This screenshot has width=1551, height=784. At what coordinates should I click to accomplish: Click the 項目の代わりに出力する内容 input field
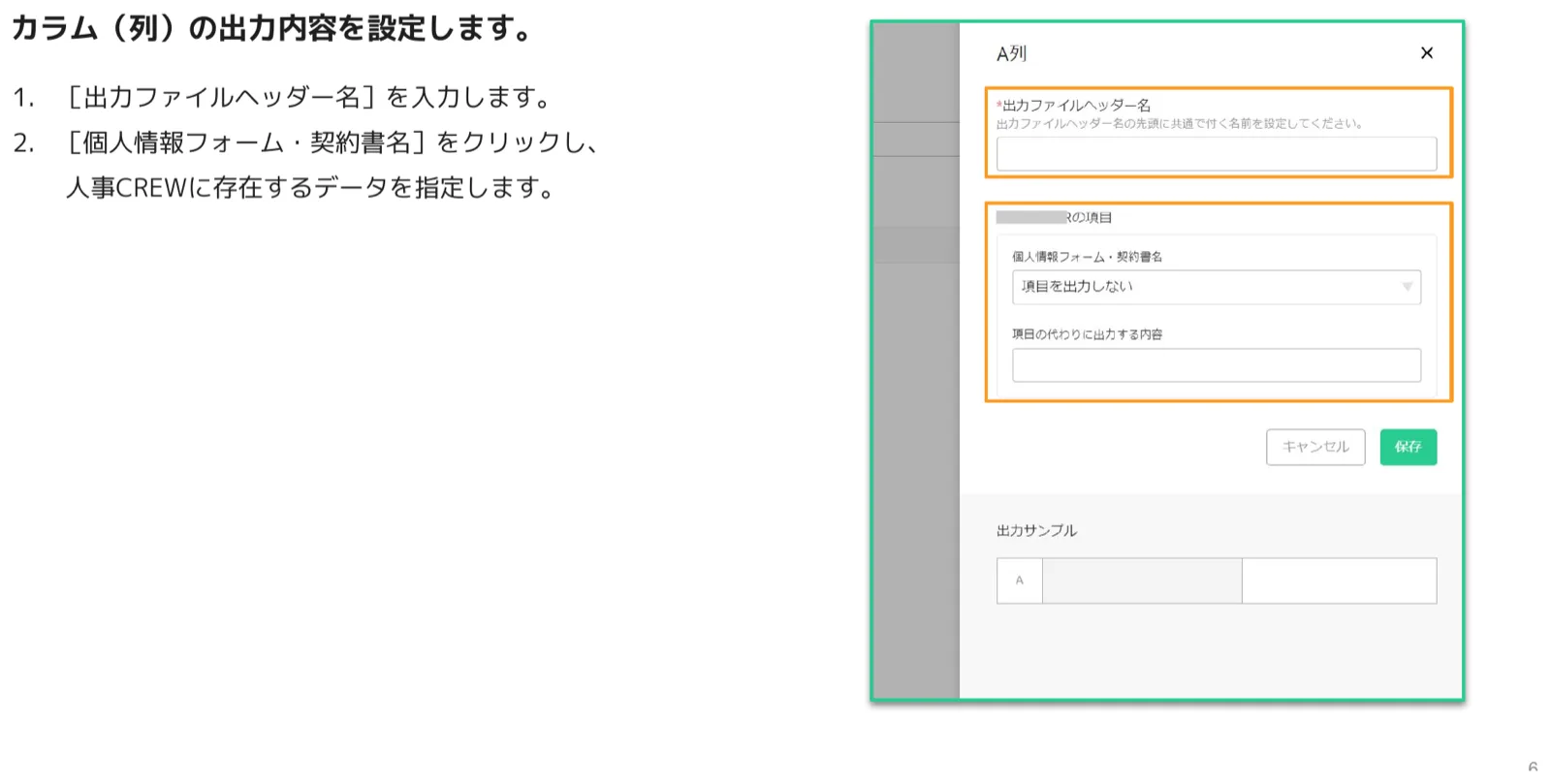pos(1217,365)
